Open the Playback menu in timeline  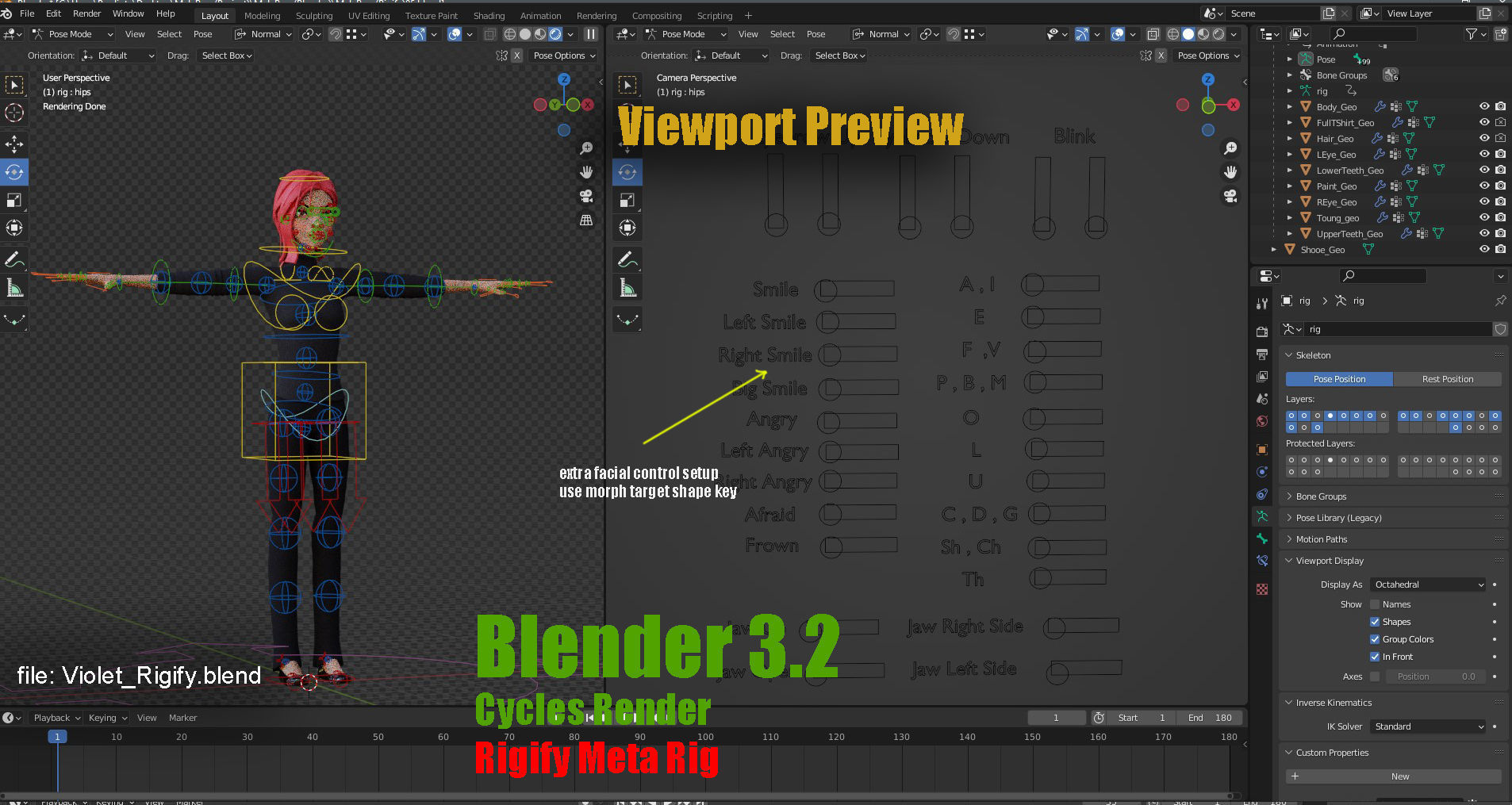point(56,718)
